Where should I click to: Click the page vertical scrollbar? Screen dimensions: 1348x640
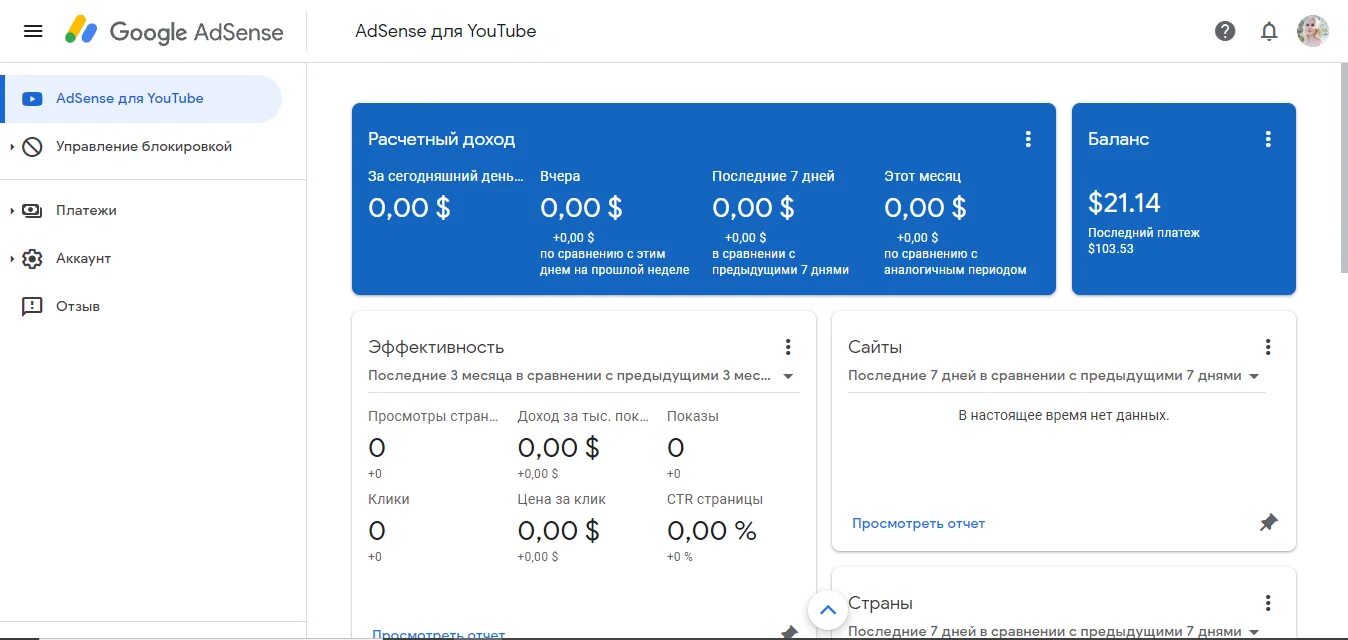point(1342,170)
